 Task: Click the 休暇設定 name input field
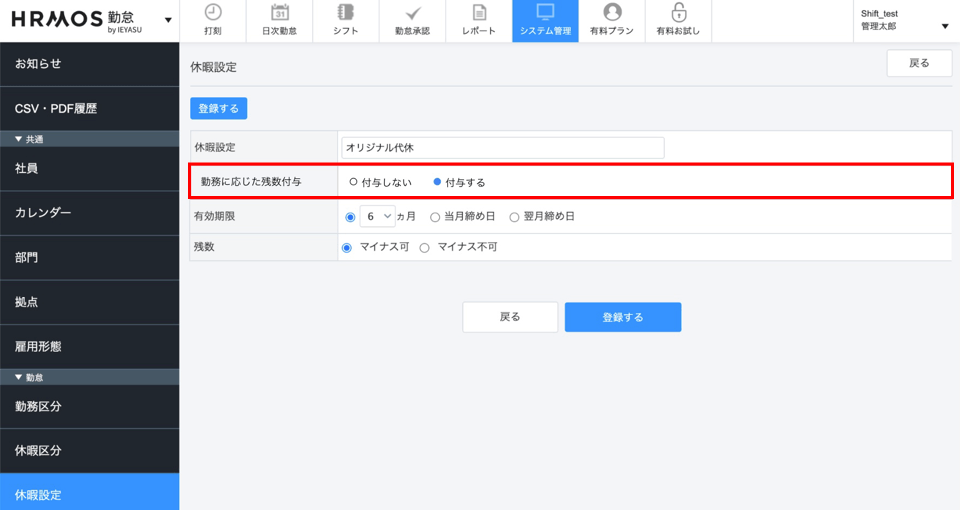pos(502,148)
